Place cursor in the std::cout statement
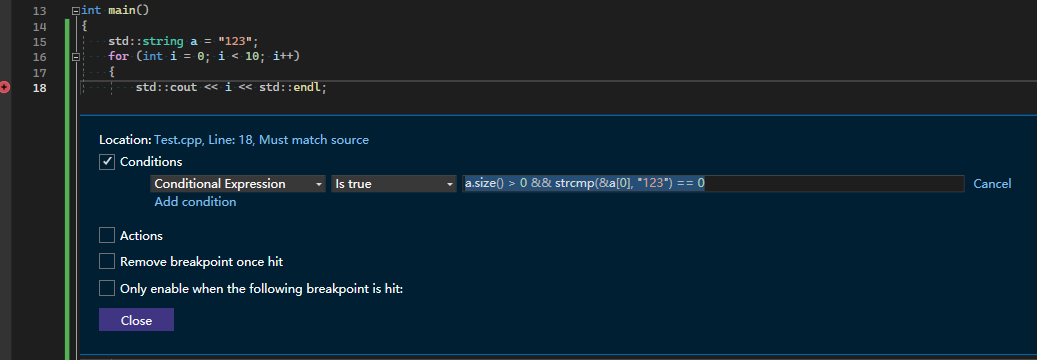 pyautogui.click(x=231, y=87)
